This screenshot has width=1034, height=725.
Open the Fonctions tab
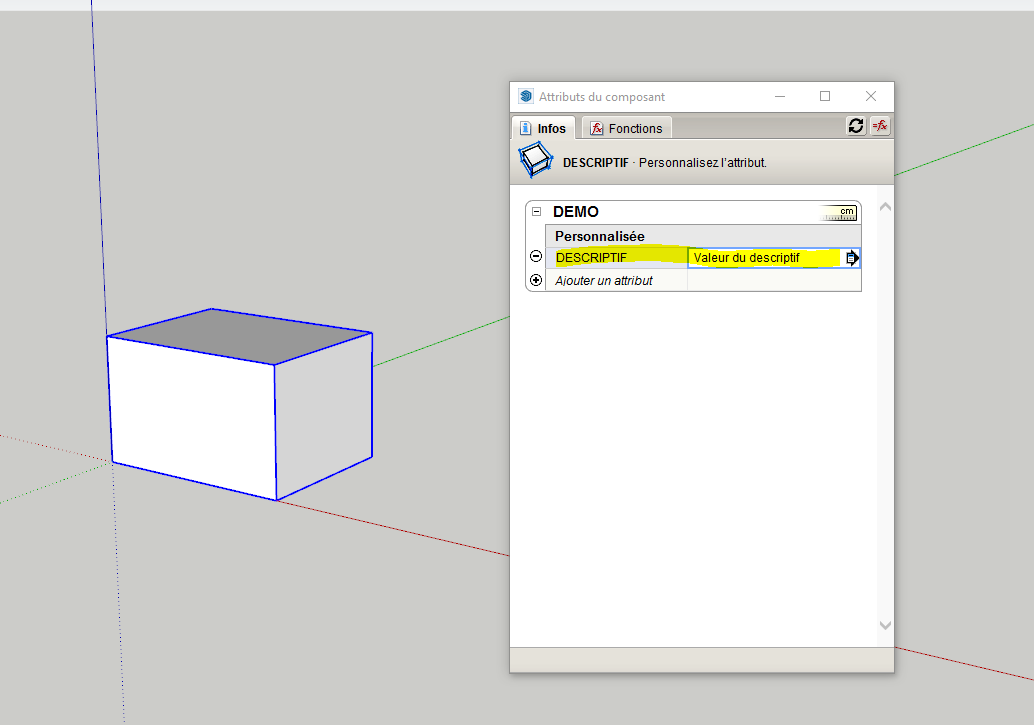(626, 128)
